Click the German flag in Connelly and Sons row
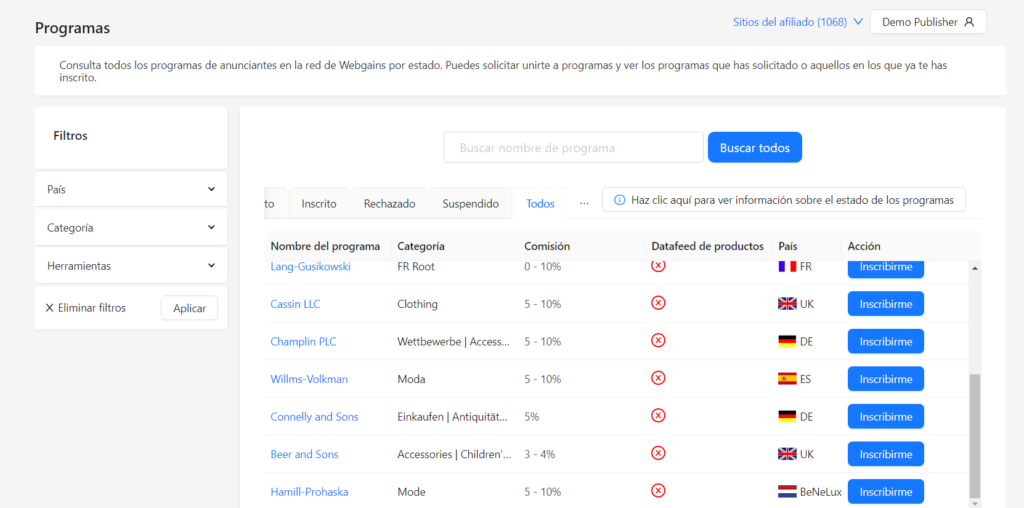Screen dimensions: 1024x508 pyautogui.click(x=787, y=417)
